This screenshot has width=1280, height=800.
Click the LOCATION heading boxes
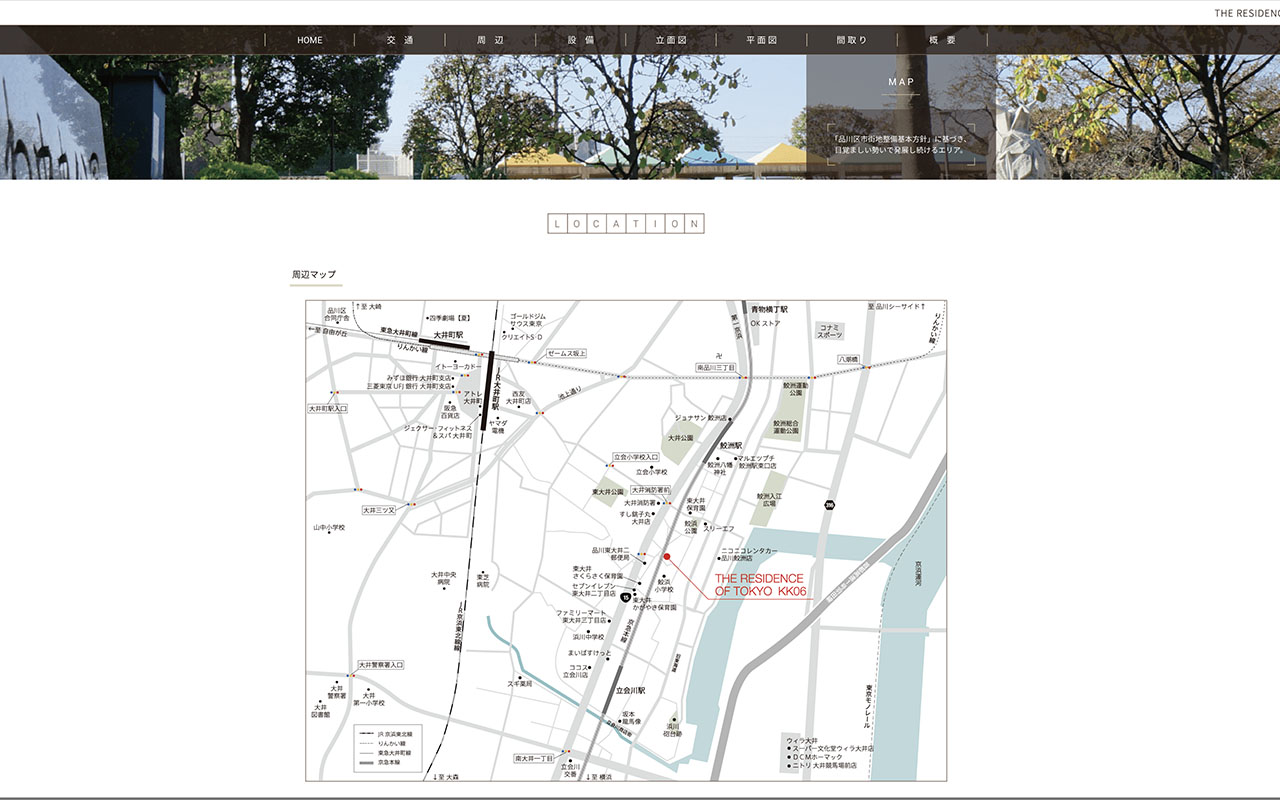(626, 224)
